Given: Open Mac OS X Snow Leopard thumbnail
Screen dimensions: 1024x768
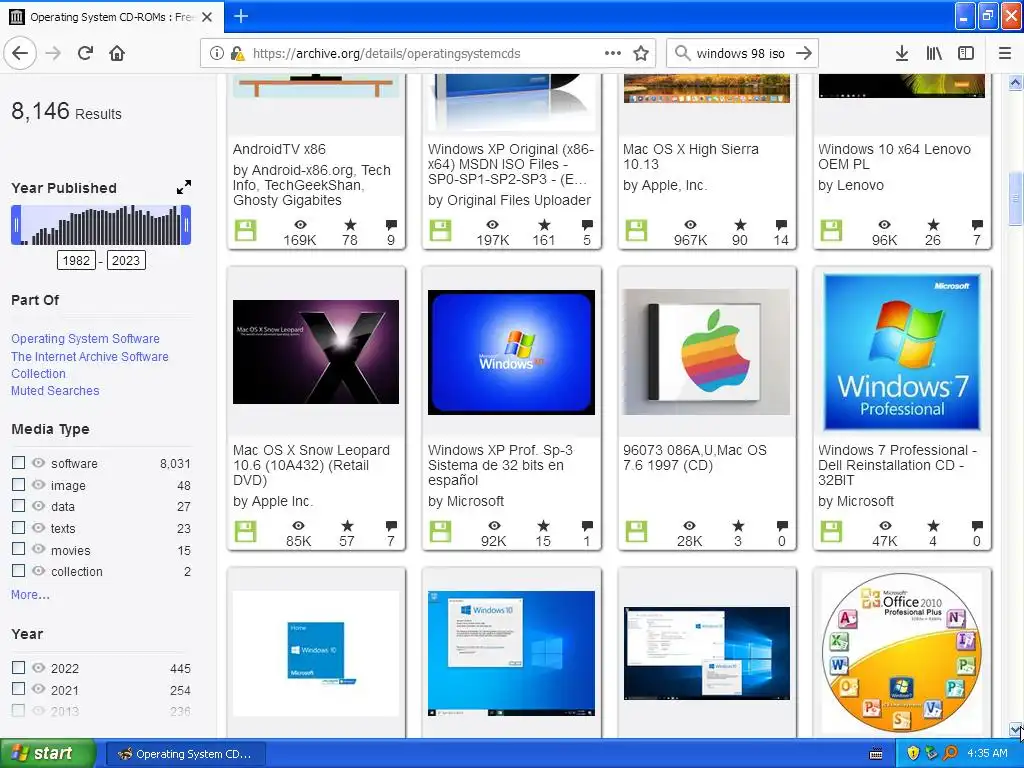Looking at the screenshot, I should pyautogui.click(x=316, y=351).
